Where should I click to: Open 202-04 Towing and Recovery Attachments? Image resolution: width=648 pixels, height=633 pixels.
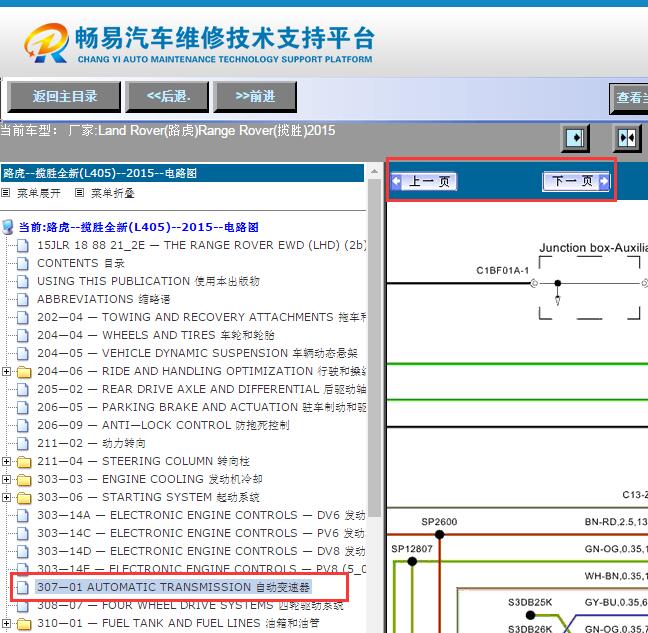(x=202, y=317)
